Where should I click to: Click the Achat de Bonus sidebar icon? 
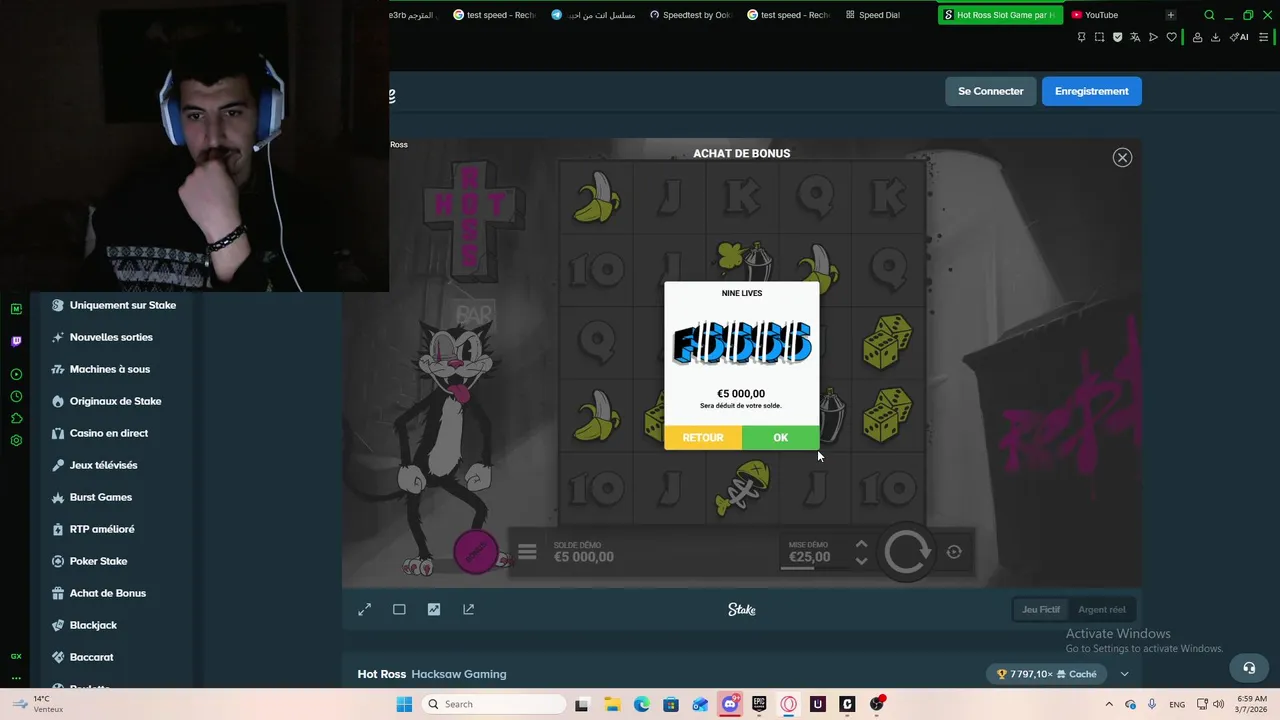[x=58, y=593]
